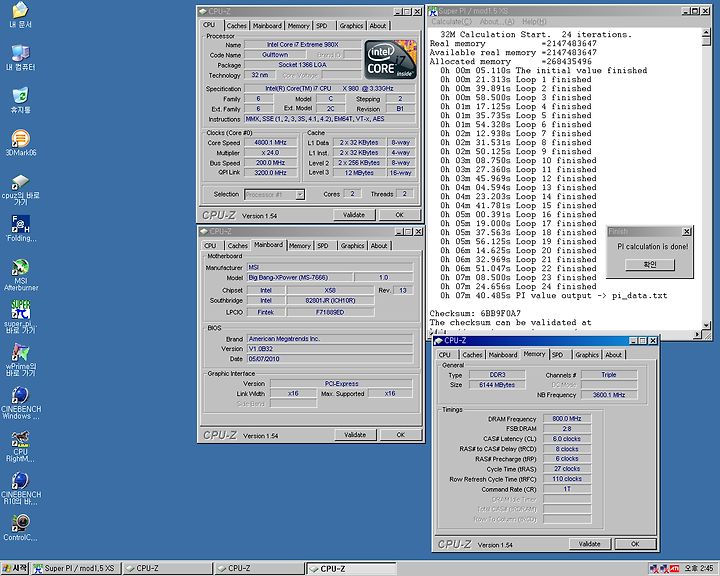This screenshot has width=720, height=576.
Task: Close the Finish dialog
Action: (x=686, y=232)
